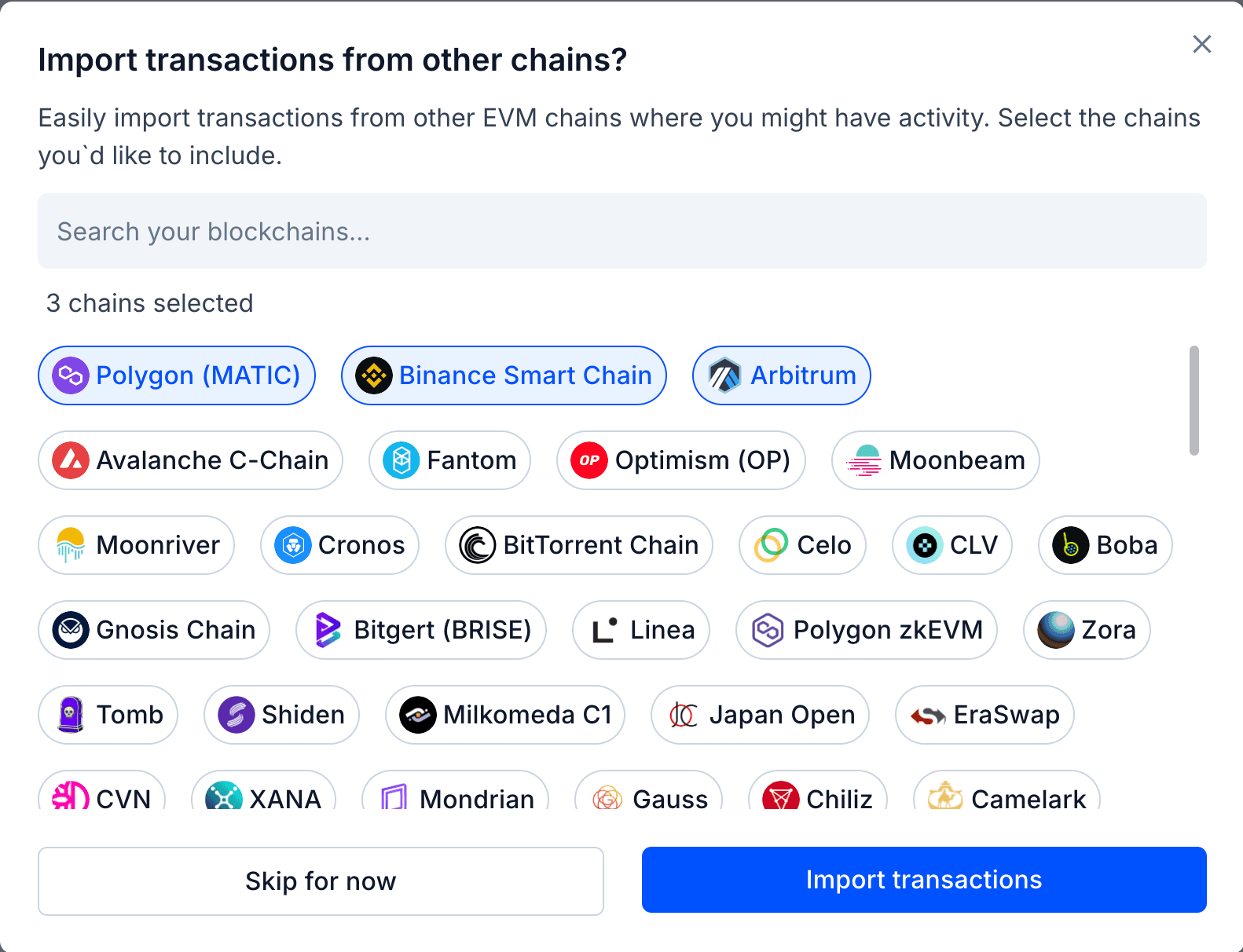
Task: Click the Import transactions button
Action: click(x=923, y=880)
